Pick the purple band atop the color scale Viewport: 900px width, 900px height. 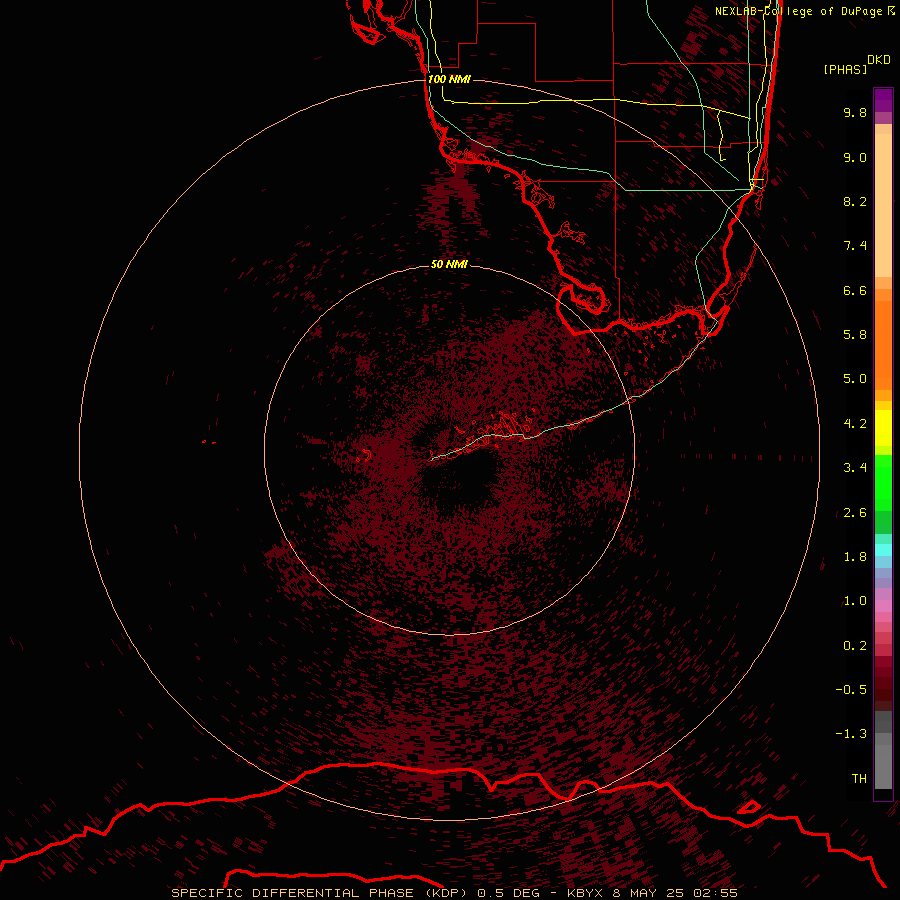(x=883, y=100)
